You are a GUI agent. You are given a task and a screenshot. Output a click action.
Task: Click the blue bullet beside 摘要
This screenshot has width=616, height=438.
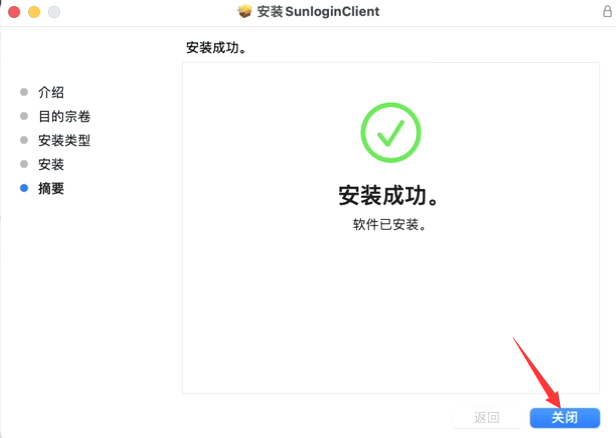pos(24,188)
